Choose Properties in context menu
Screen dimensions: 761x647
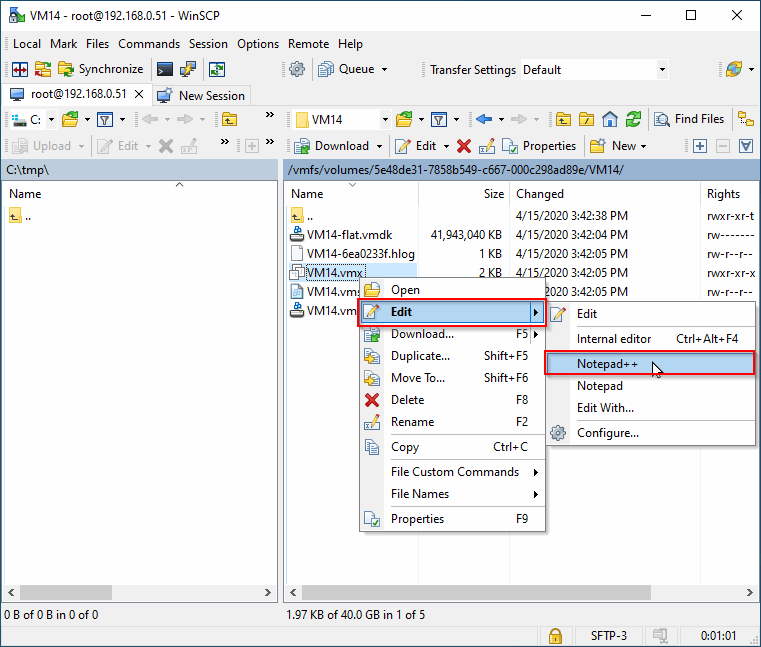452,519
